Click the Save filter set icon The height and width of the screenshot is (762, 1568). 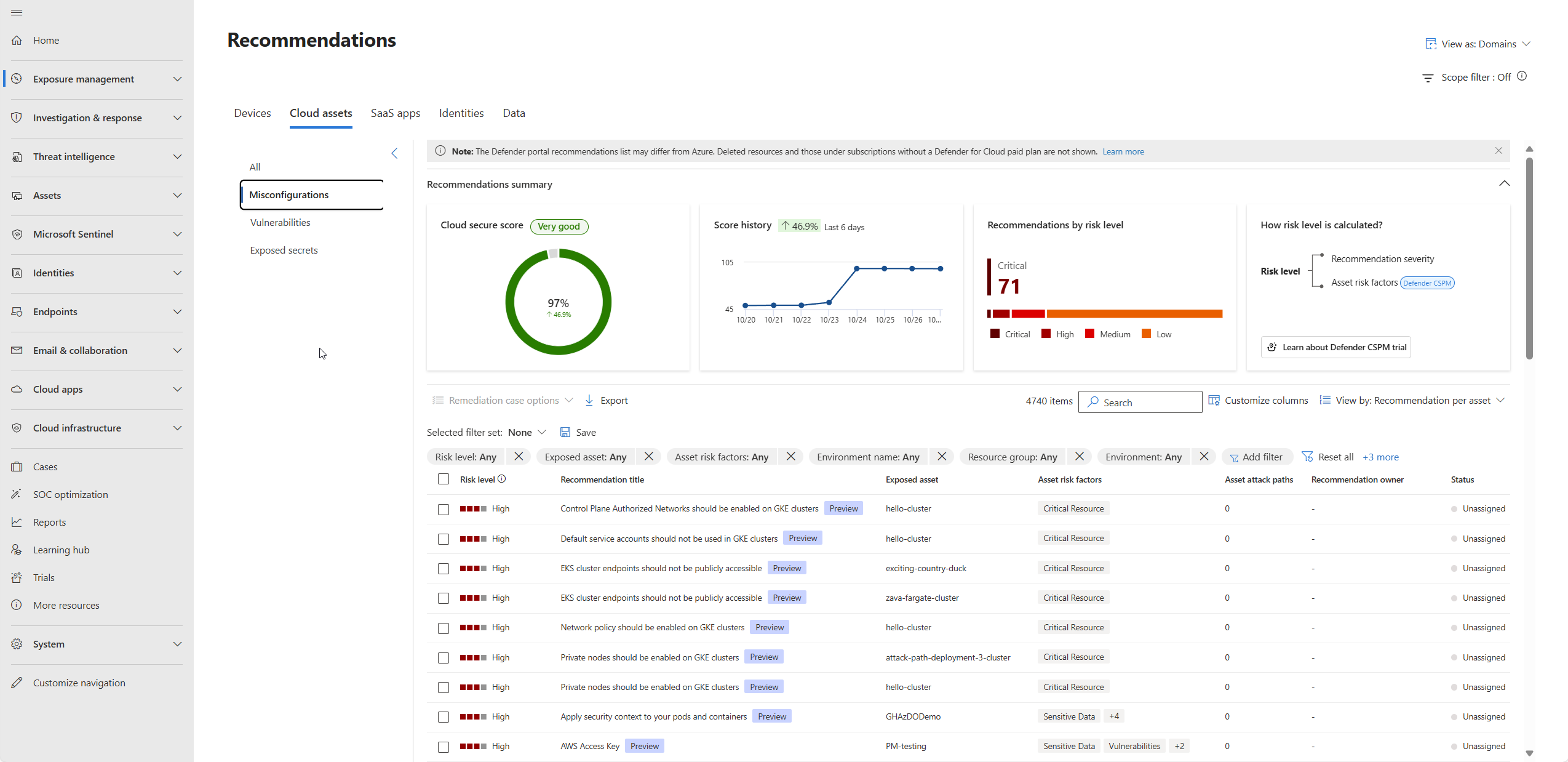coord(565,432)
